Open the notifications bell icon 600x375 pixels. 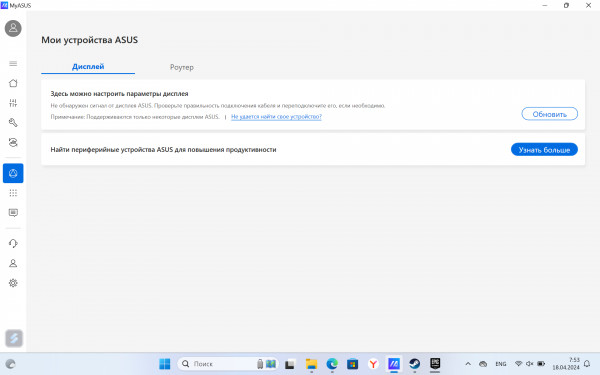tap(587, 364)
